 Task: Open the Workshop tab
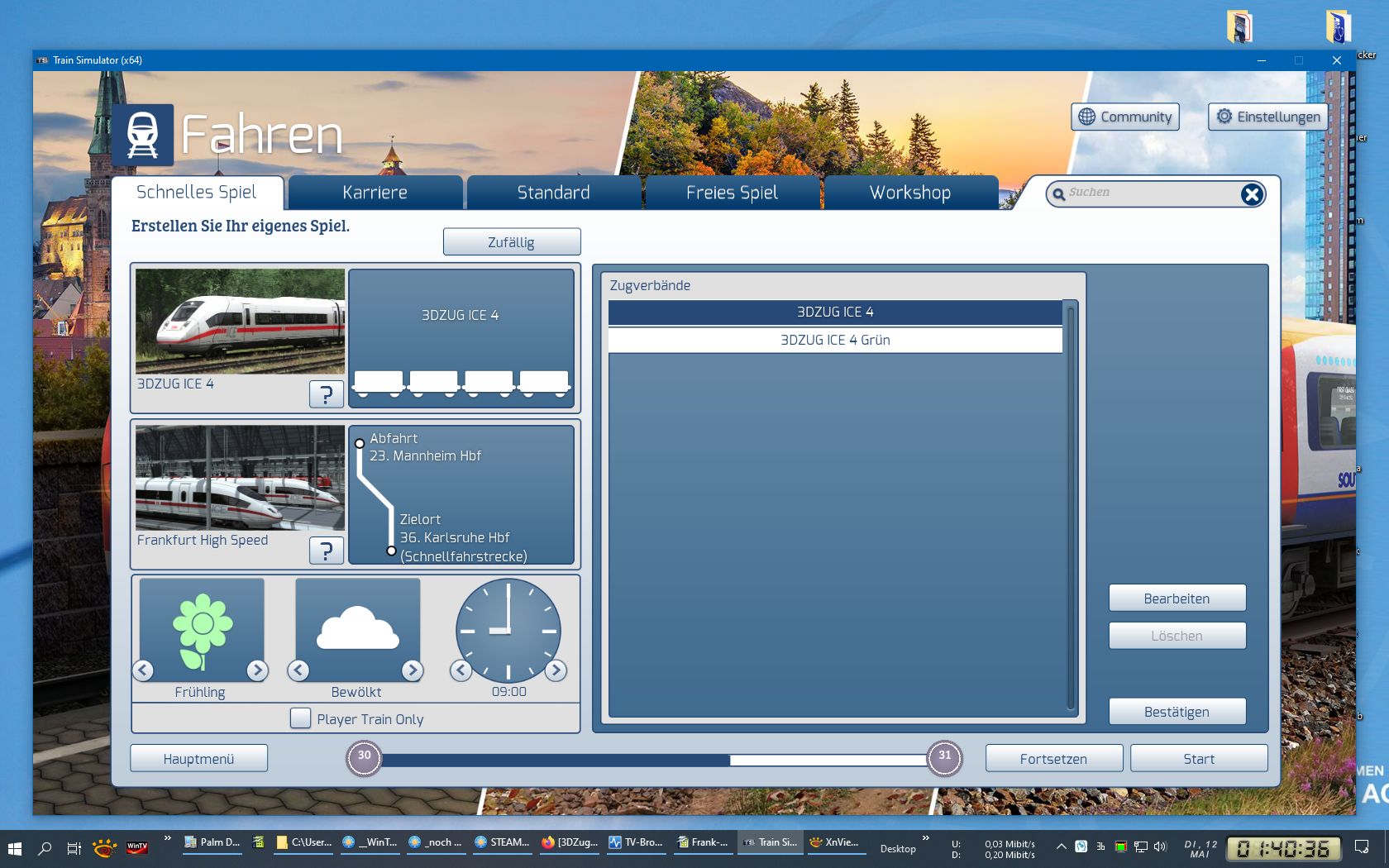(x=910, y=193)
